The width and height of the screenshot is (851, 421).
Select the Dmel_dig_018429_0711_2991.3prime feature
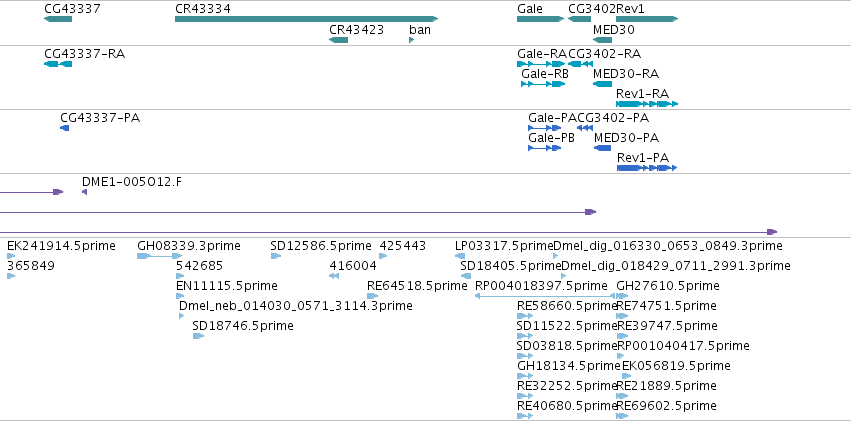coord(563,276)
